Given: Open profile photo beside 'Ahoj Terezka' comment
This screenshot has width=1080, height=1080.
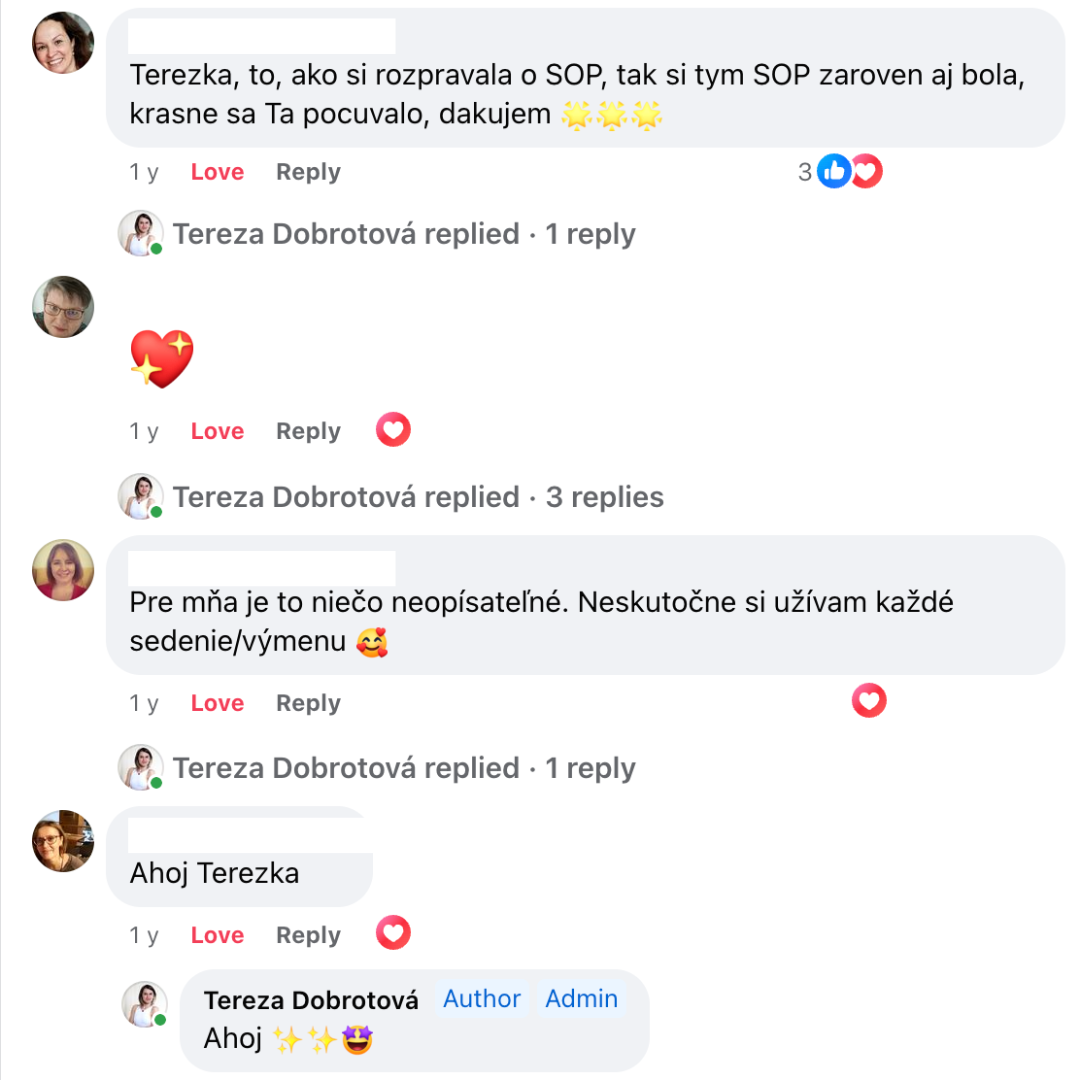Looking at the screenshot, I should click(64, 841).
